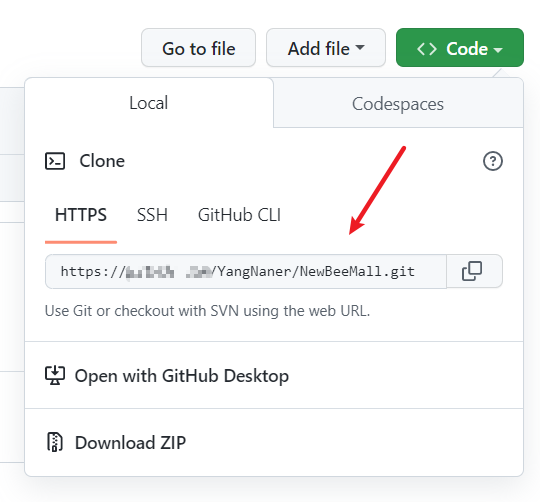
Task: Expand the Add file dropdown arrow
Action: coord(360,47)
